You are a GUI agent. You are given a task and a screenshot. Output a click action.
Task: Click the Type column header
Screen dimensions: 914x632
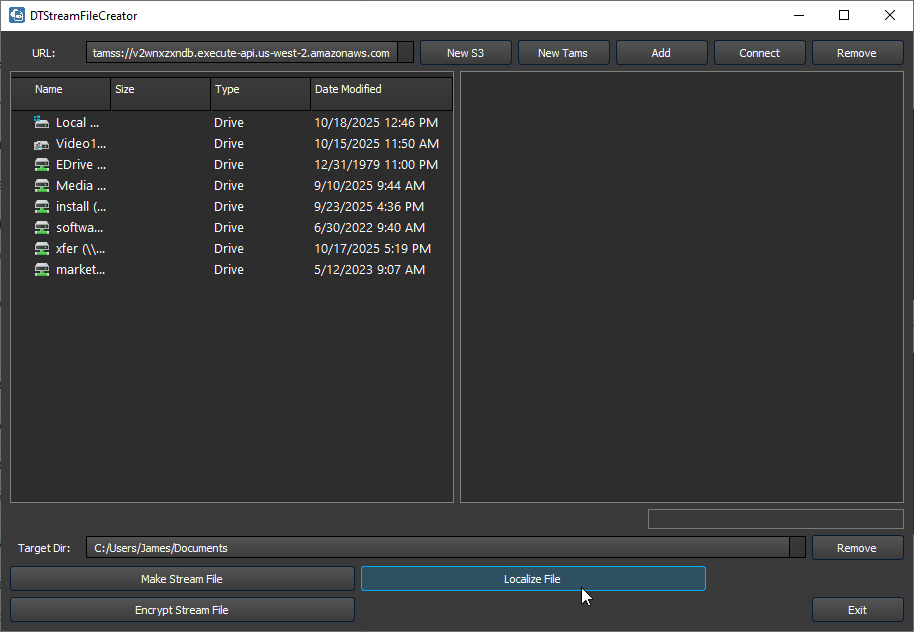(x=260, y=90)
